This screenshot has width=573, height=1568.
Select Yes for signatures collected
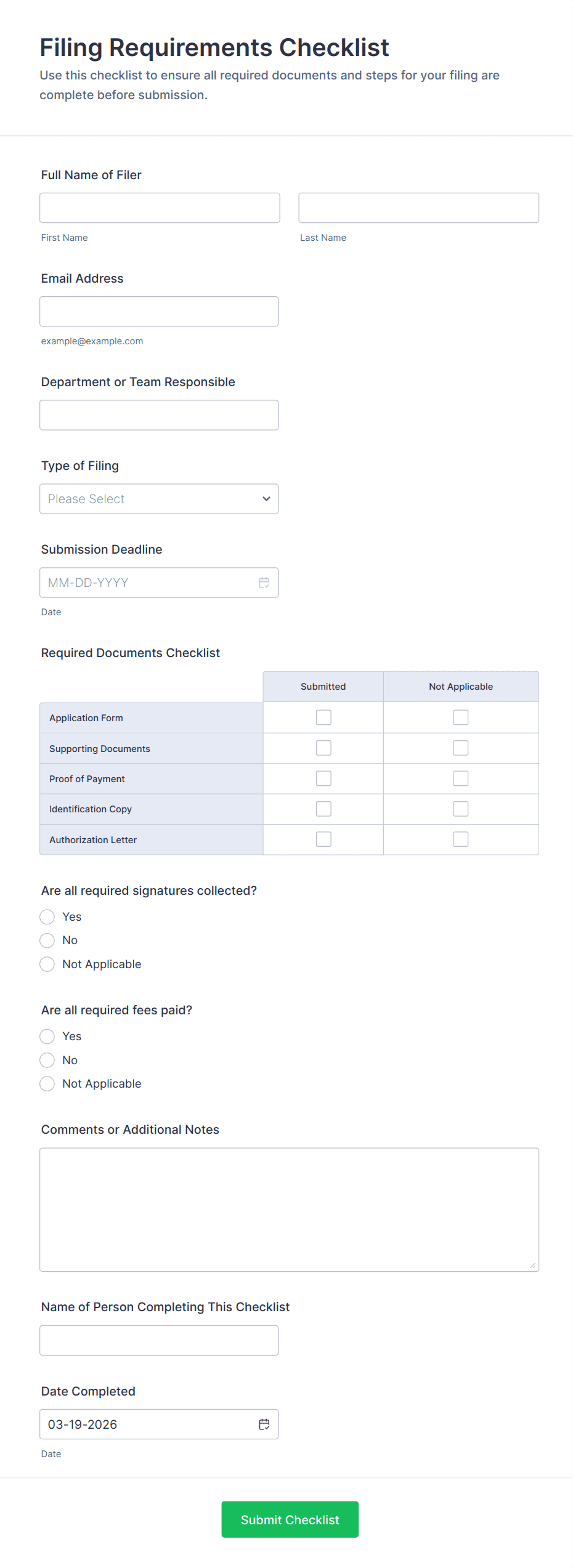click(47, 917)
